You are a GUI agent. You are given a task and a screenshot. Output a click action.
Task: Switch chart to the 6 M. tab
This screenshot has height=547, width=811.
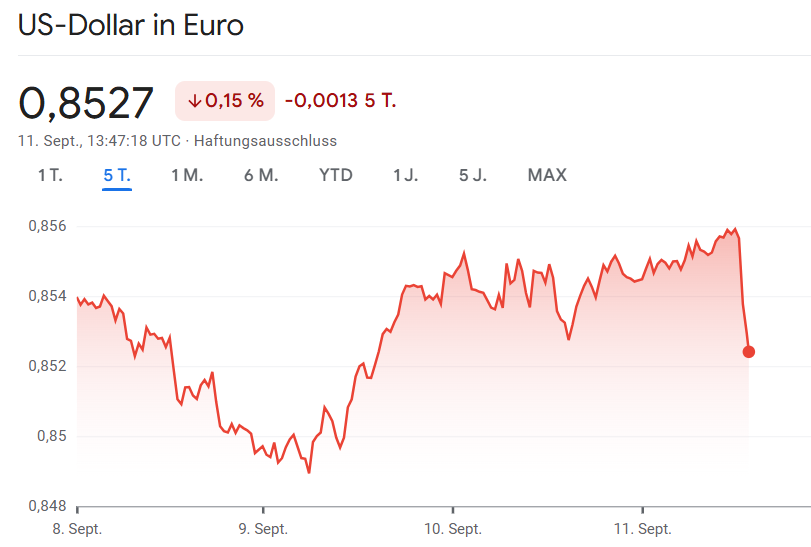click(261, 175)
